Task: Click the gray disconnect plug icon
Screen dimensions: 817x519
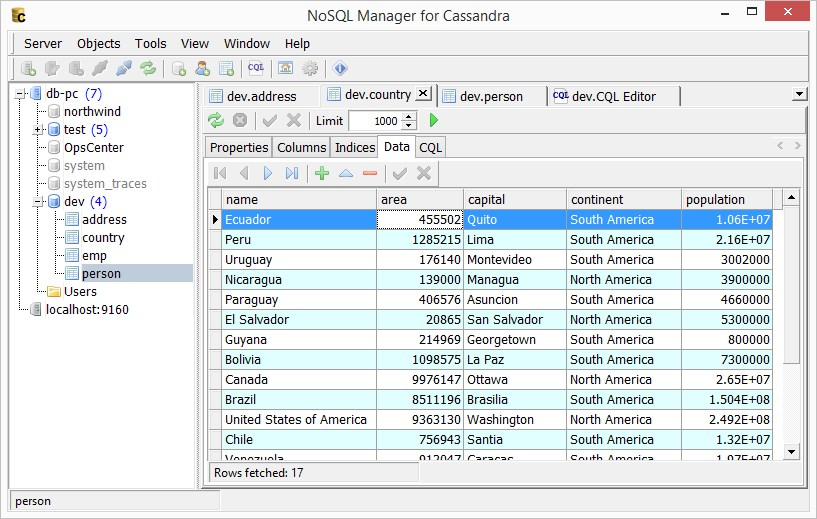Action: pyautogui.click(x=100, y=68)
